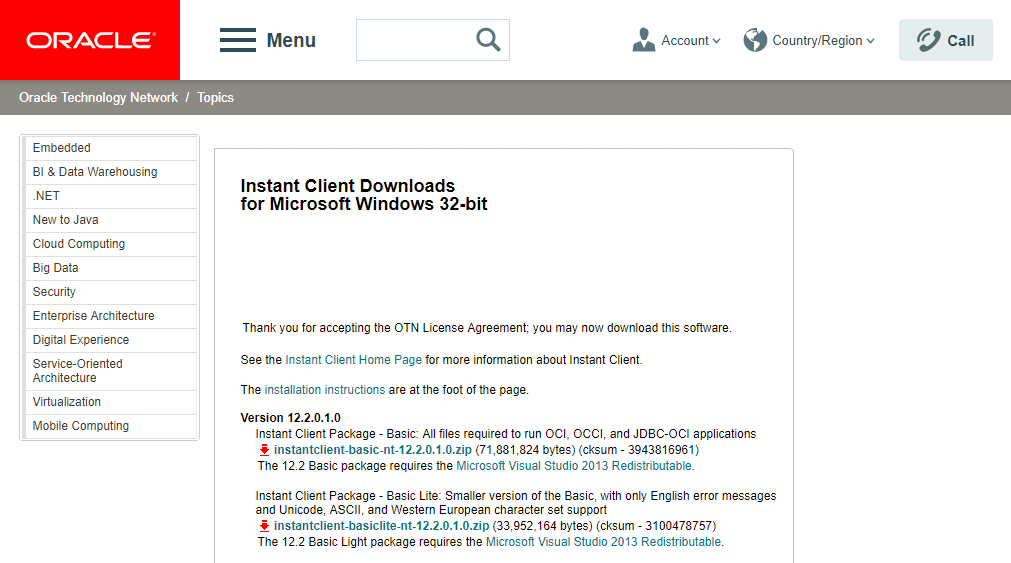Viewport: 1011px width, 563px height.
Task: Click the search magnifier icon
Action: pos(488,40)
